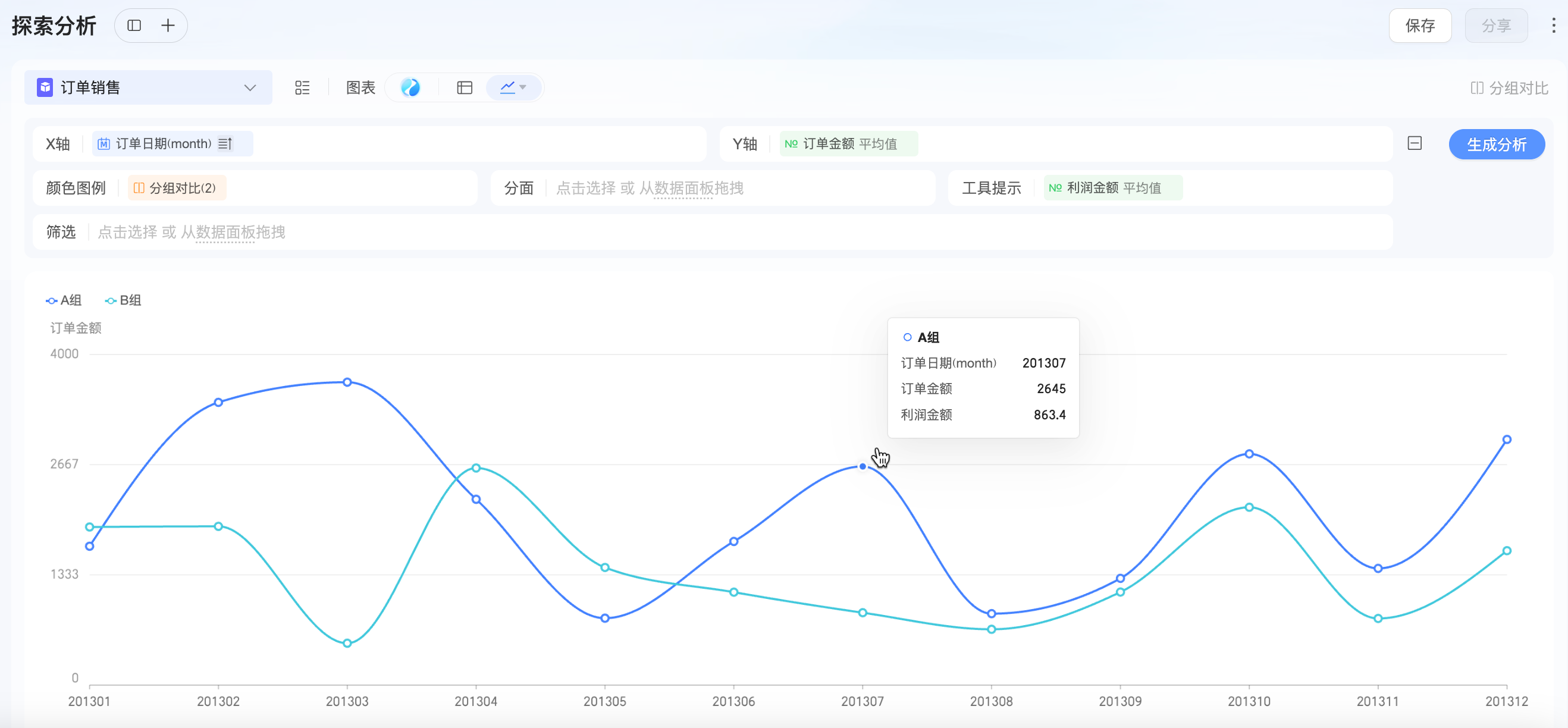
Task: Open 订单金额 平均值 Y-axis field options
Action: click(848, 144)
